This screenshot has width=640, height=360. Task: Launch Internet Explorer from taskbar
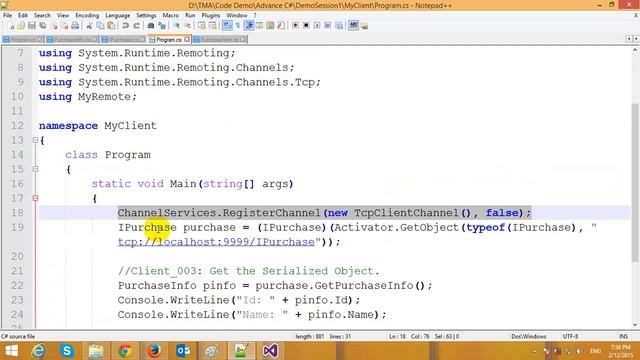coord(38,351)
